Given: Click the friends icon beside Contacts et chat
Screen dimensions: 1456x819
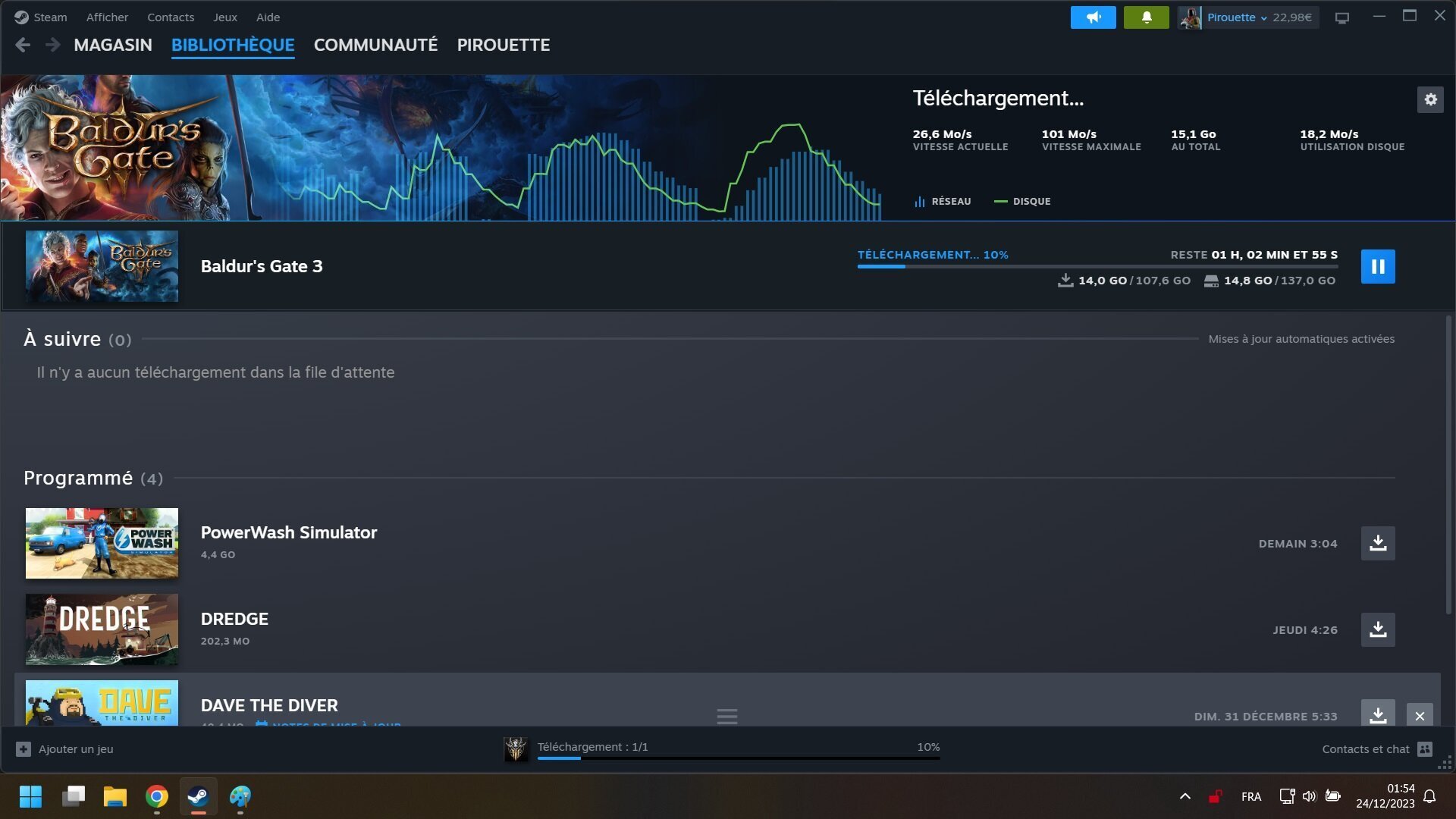Looking at the screenshot, I should point(1425,749).
